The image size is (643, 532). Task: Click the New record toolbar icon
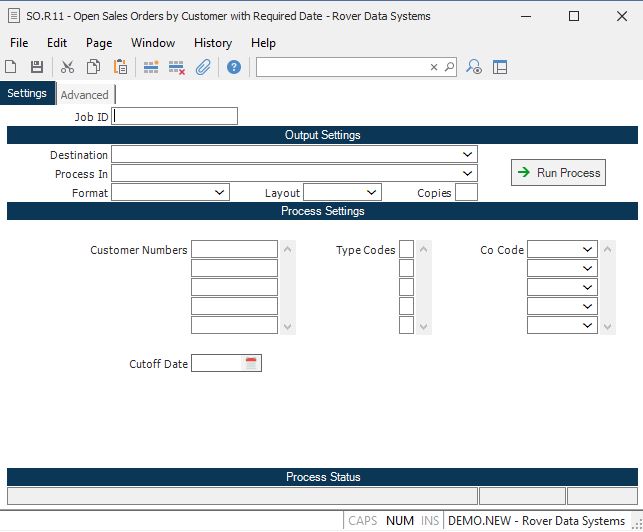tap(11, 67)
